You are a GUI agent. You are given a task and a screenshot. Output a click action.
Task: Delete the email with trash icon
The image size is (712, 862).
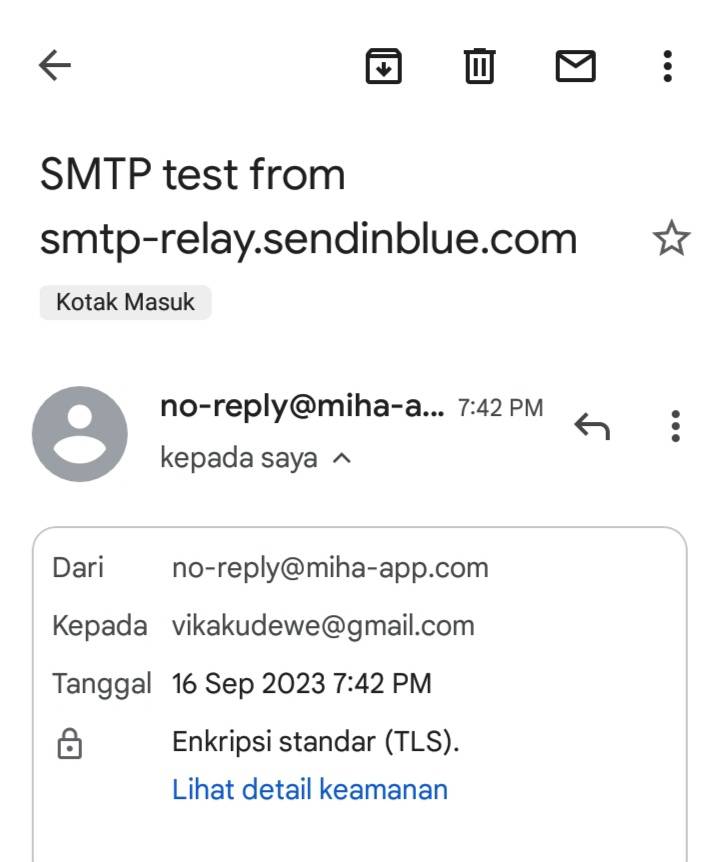[479, 66]
